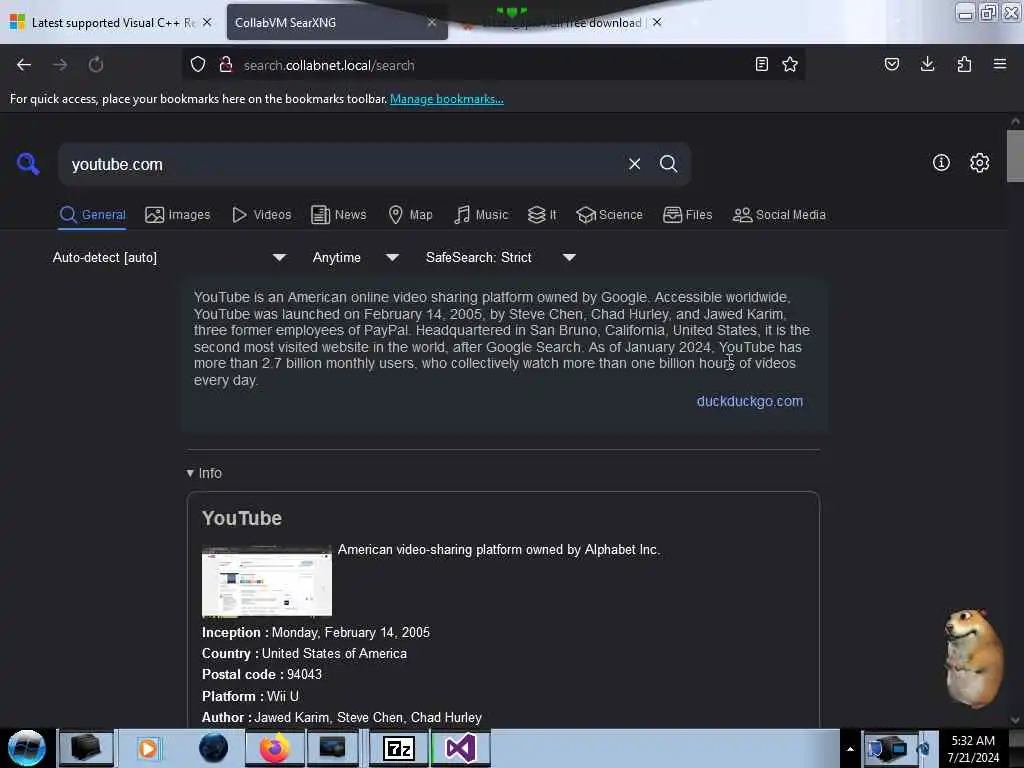Select the Files search category

(x=688, y=215)
